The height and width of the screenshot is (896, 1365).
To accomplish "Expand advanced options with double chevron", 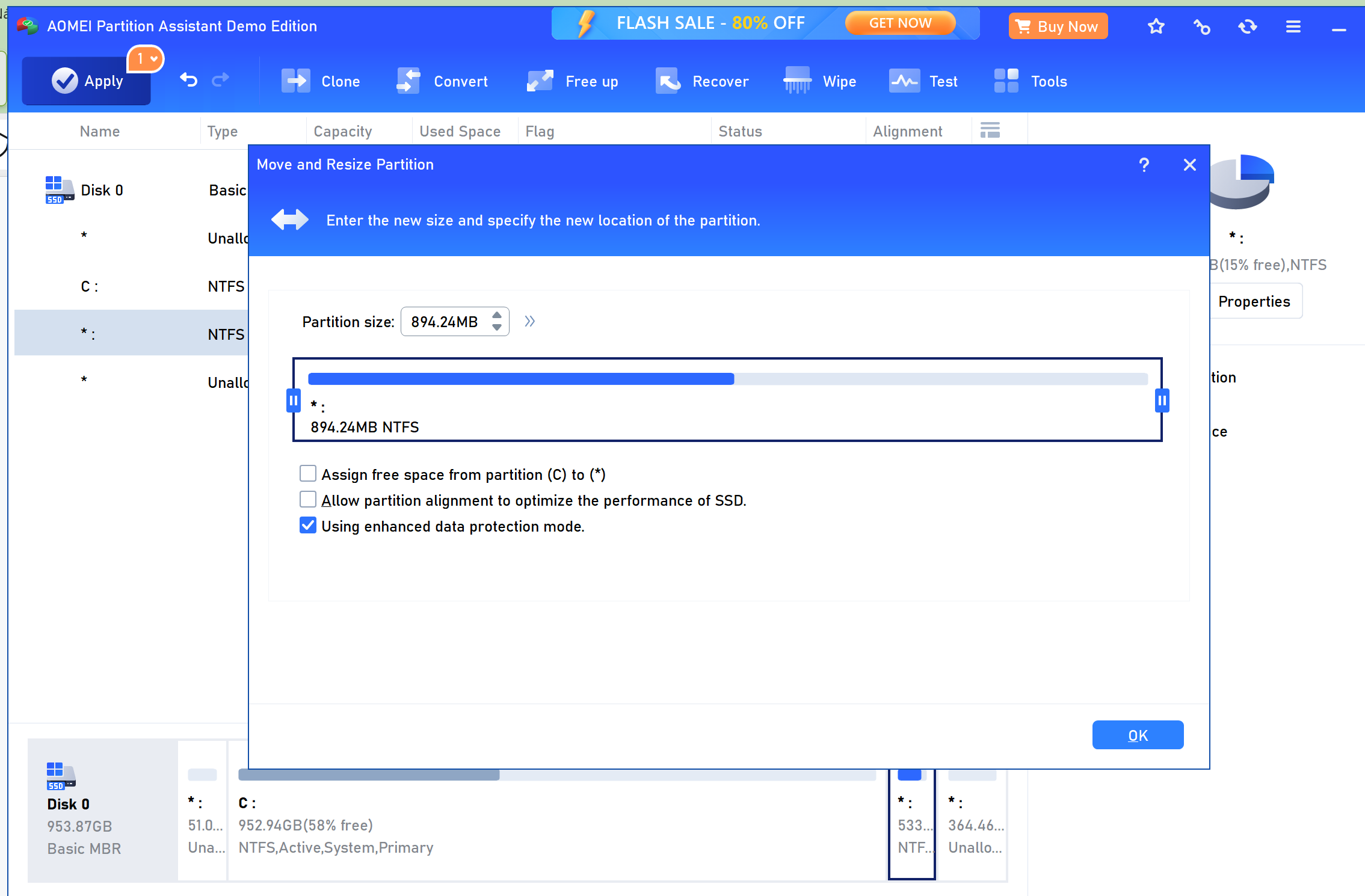I will 529,321.
